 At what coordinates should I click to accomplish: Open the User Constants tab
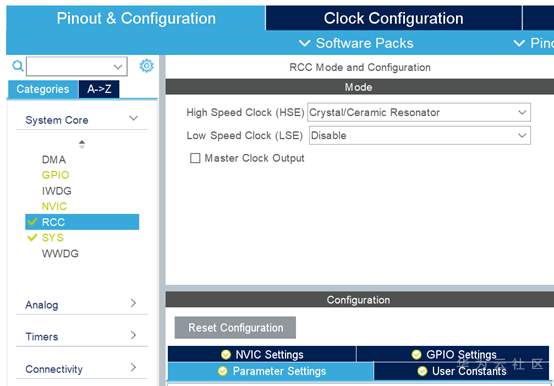coord(461,371)
